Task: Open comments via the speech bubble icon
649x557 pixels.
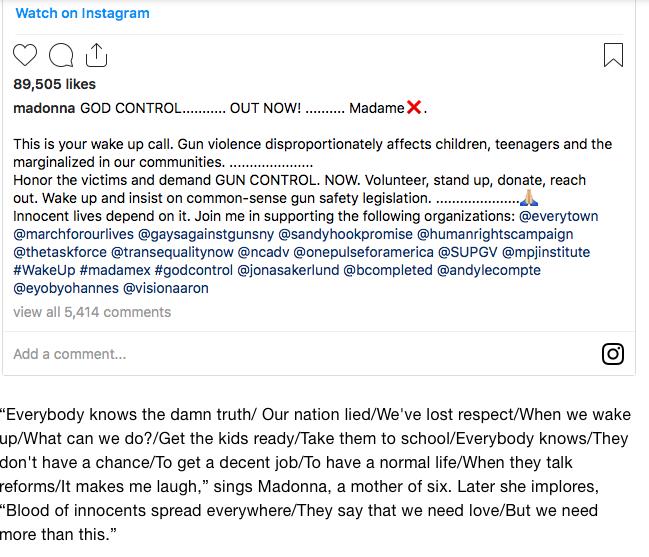Action: 61,55
